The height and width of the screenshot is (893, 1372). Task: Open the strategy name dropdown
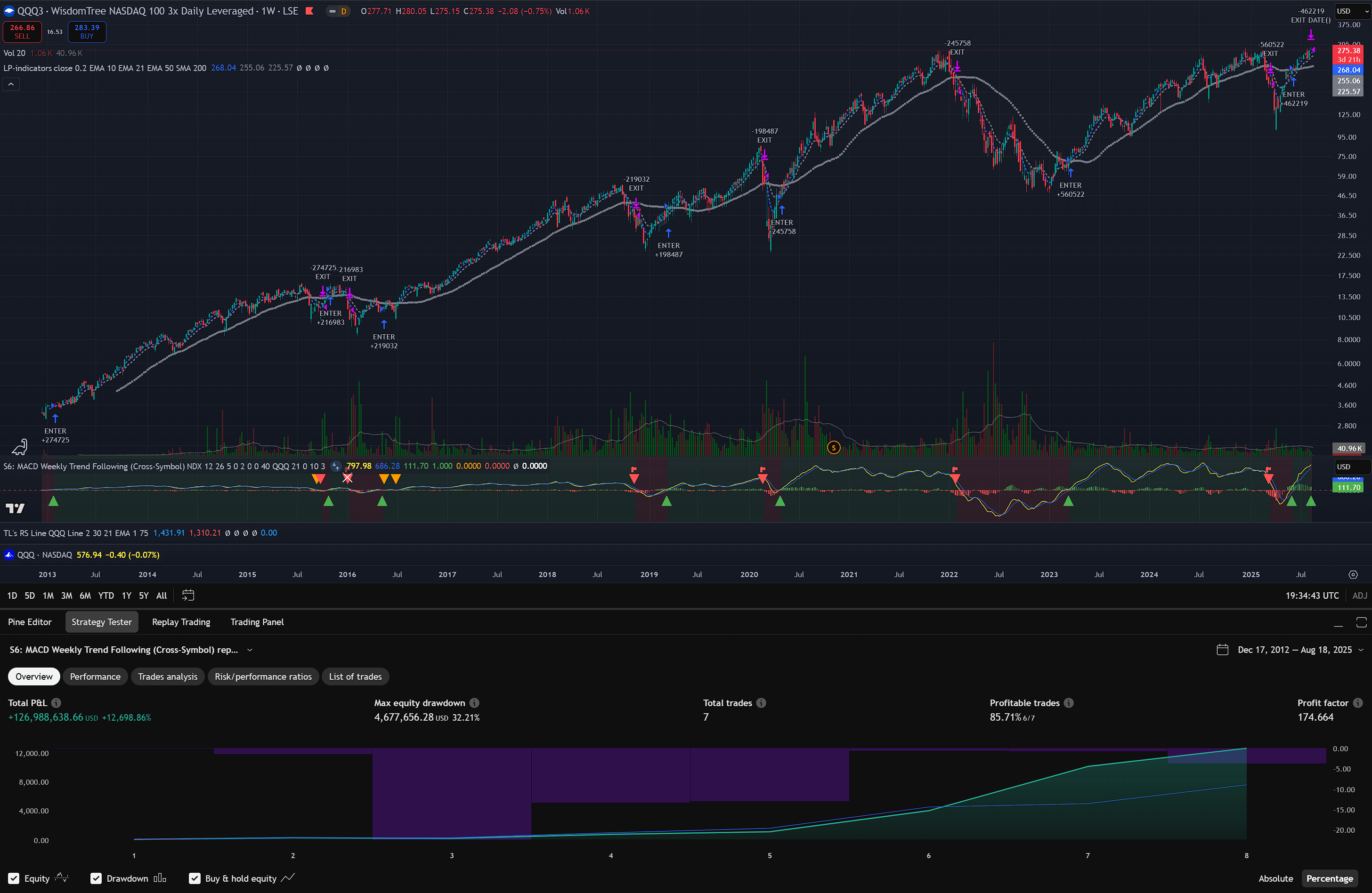(250, 649)
